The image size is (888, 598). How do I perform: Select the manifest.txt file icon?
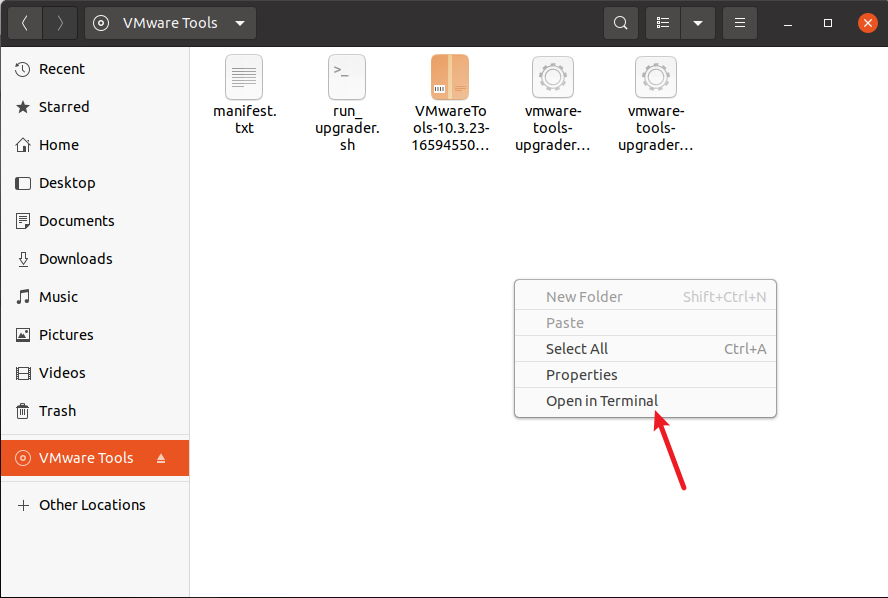[x=243, y=77]
